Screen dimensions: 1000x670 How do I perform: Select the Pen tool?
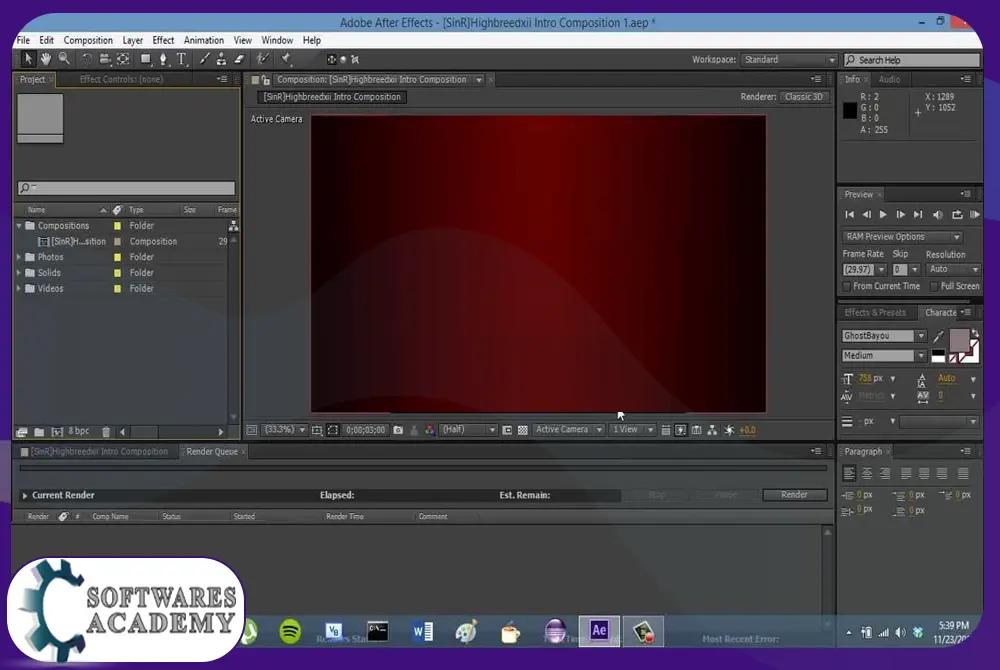[163, 59]
